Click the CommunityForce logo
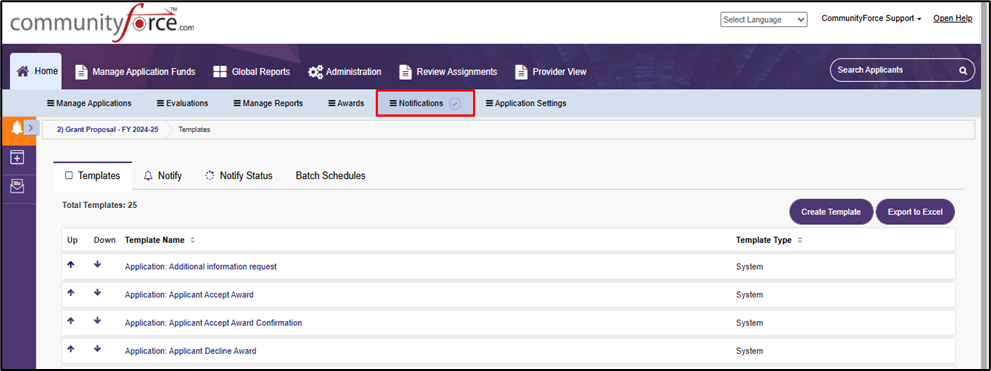Screen dimensions: 991x371 102,22
